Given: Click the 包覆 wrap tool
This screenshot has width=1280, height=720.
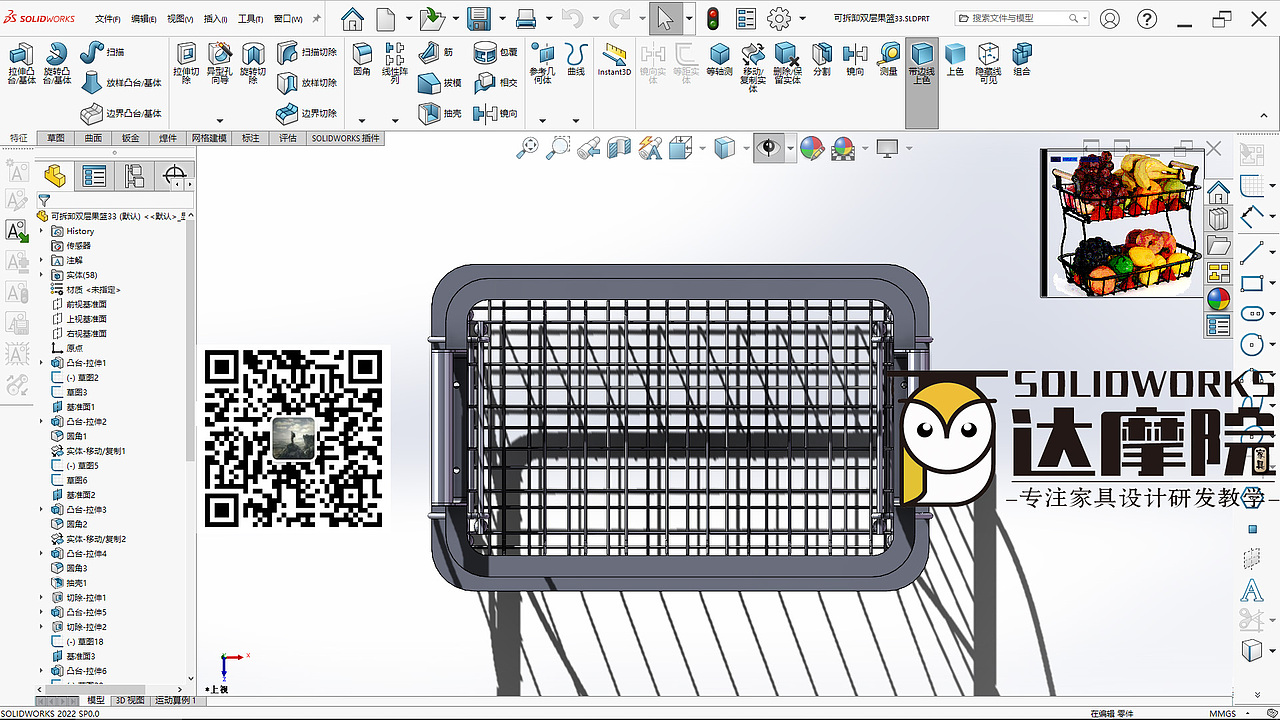Looking at the screenshot, I should 496,51.
